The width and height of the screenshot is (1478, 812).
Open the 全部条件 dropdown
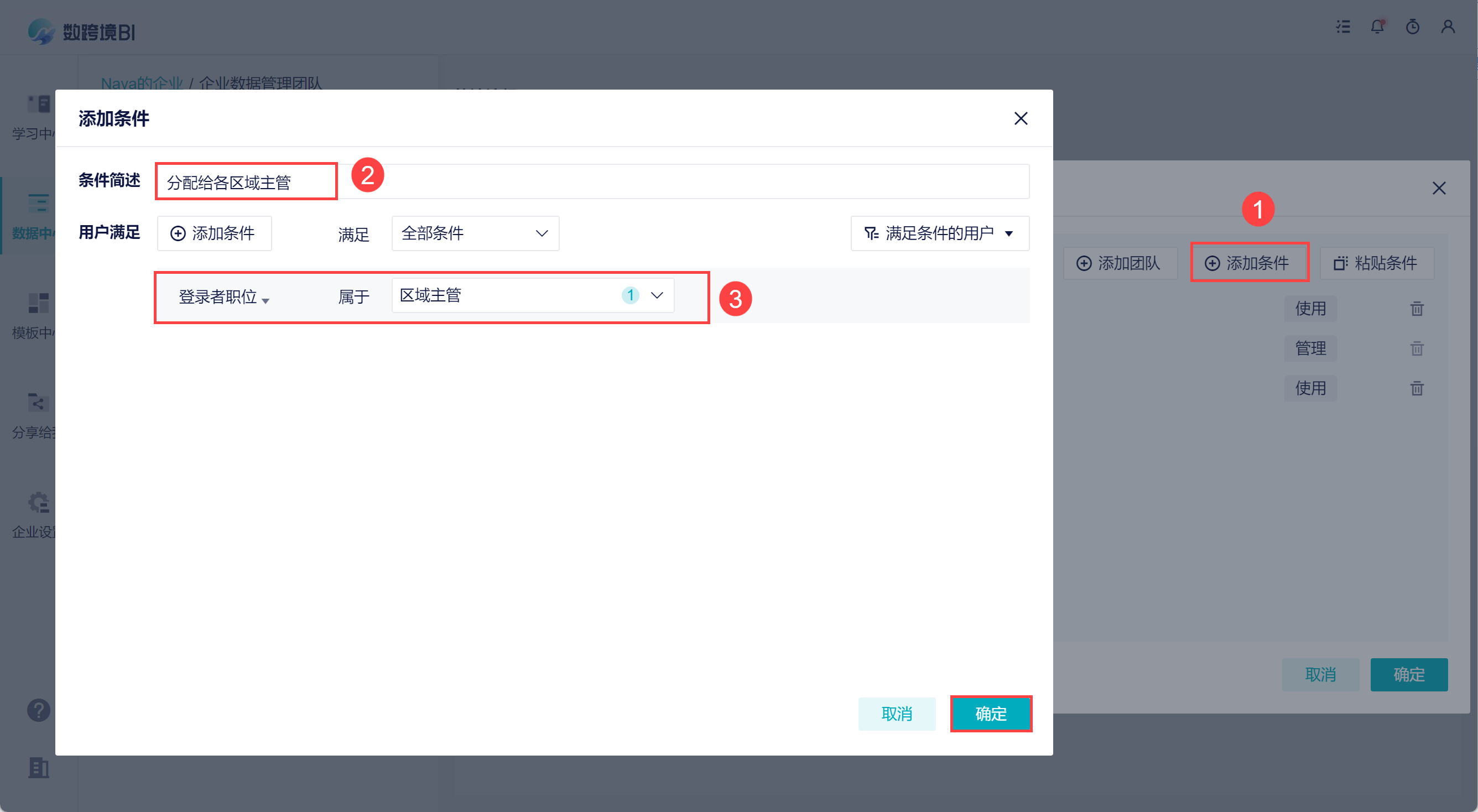[475, 233]
